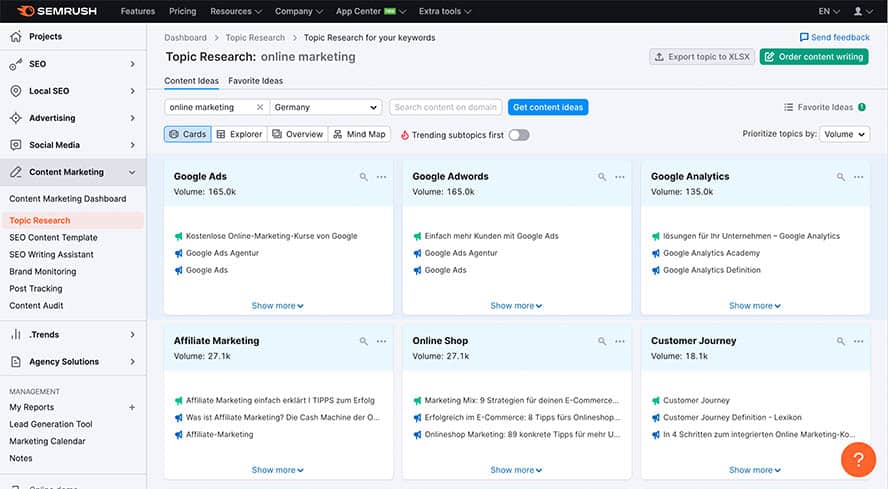Toggle Trending subtopics first switch
The image size is (888, 489).
click(519, 135)
